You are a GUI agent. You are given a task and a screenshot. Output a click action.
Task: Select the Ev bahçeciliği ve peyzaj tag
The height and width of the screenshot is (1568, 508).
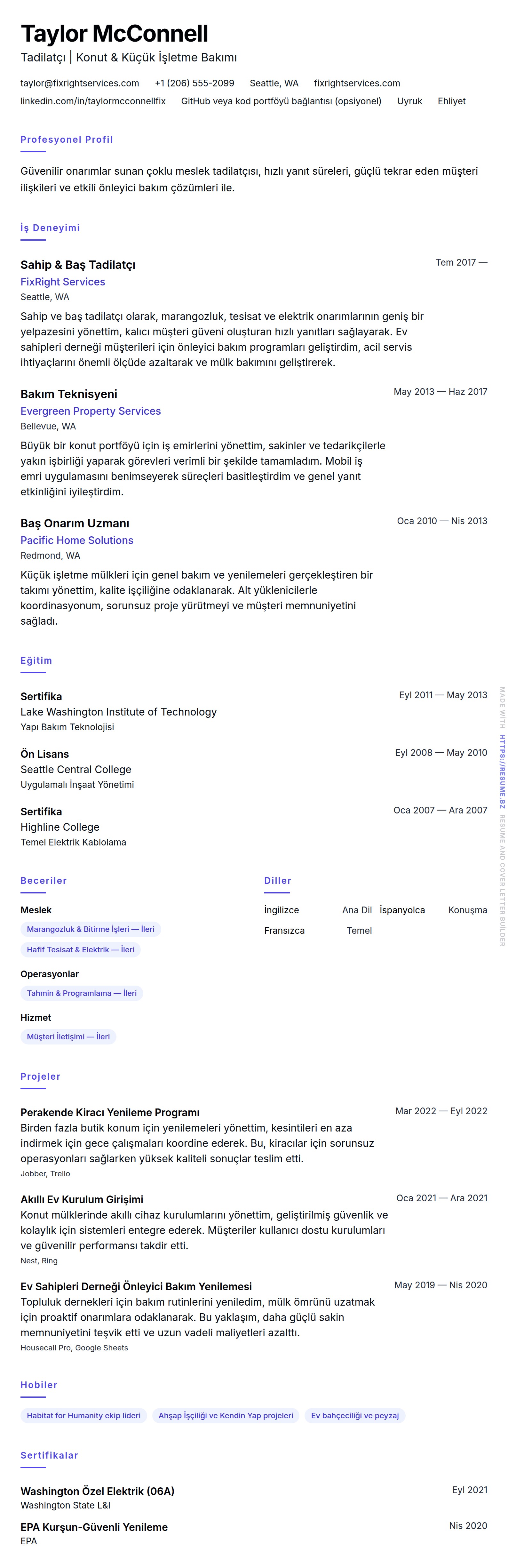(355, 1415)
